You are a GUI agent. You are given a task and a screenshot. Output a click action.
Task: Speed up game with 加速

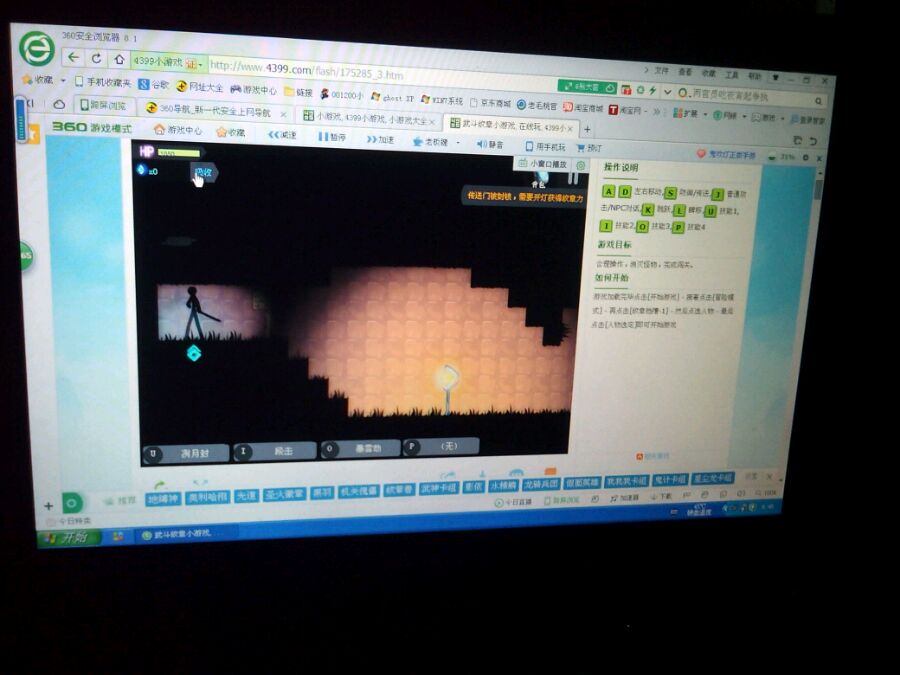[381, 139]
